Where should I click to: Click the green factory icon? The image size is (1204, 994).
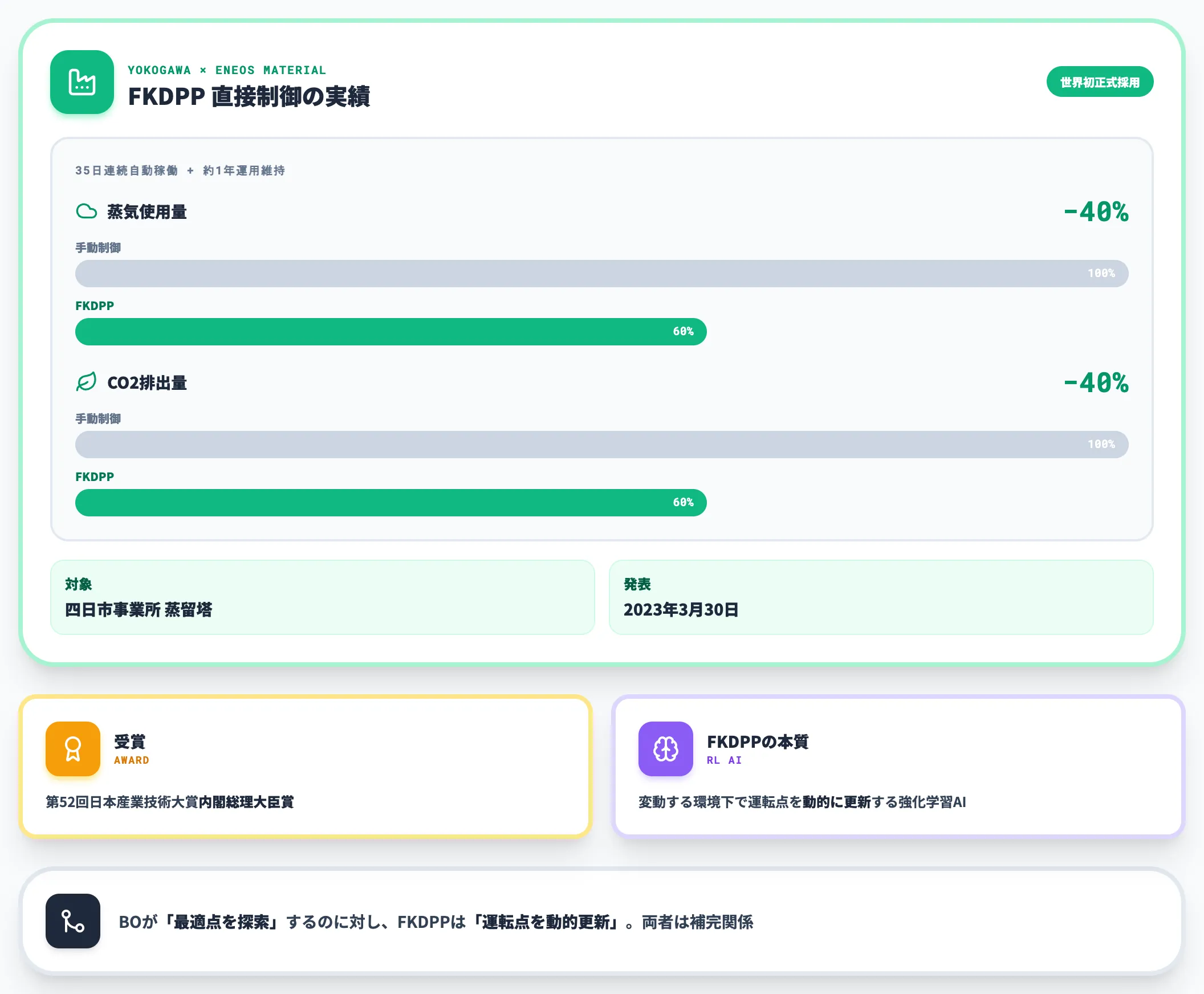click(x=82, y=82)
